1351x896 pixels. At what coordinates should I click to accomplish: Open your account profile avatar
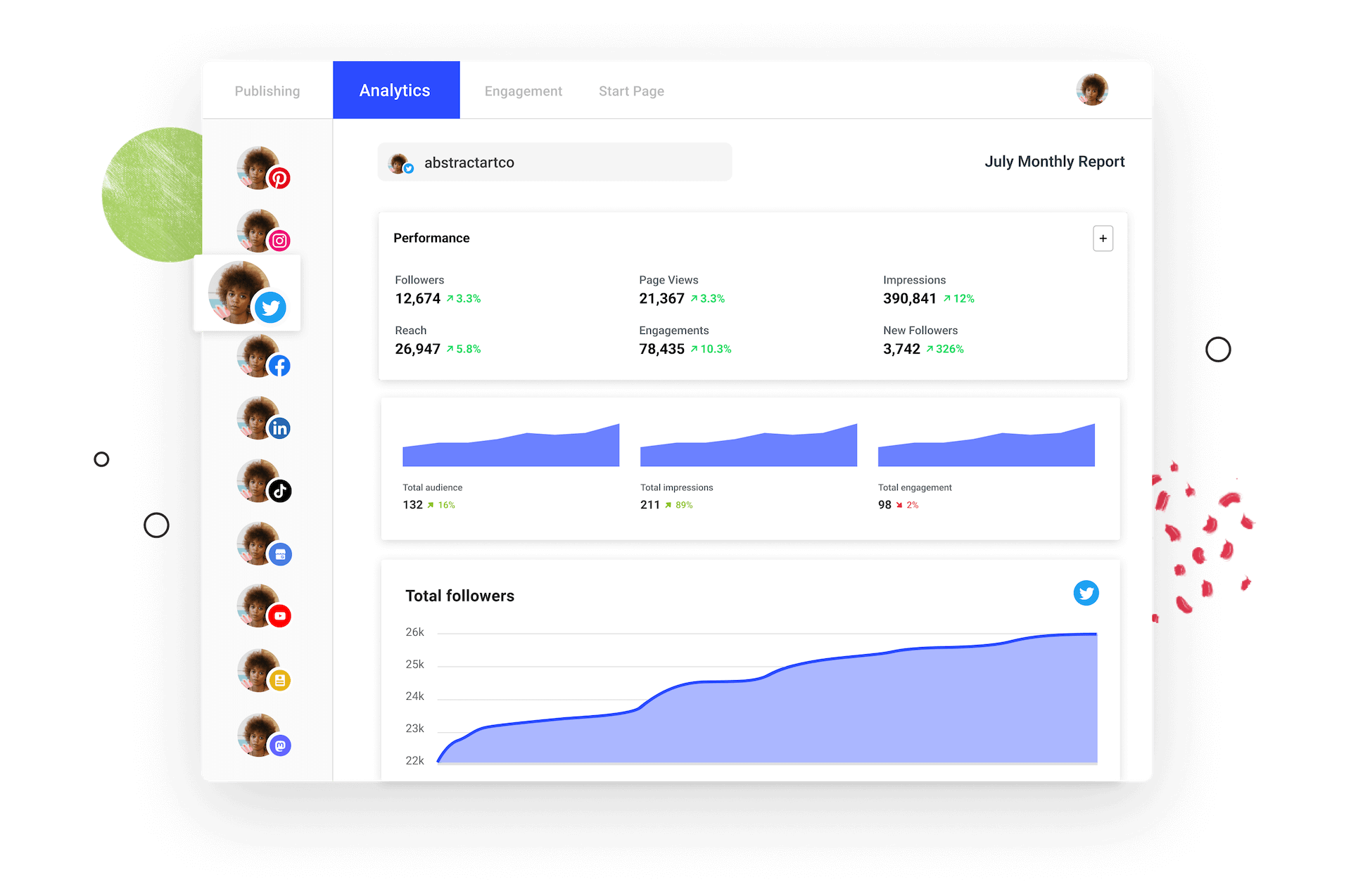(x=1091, y=89)
